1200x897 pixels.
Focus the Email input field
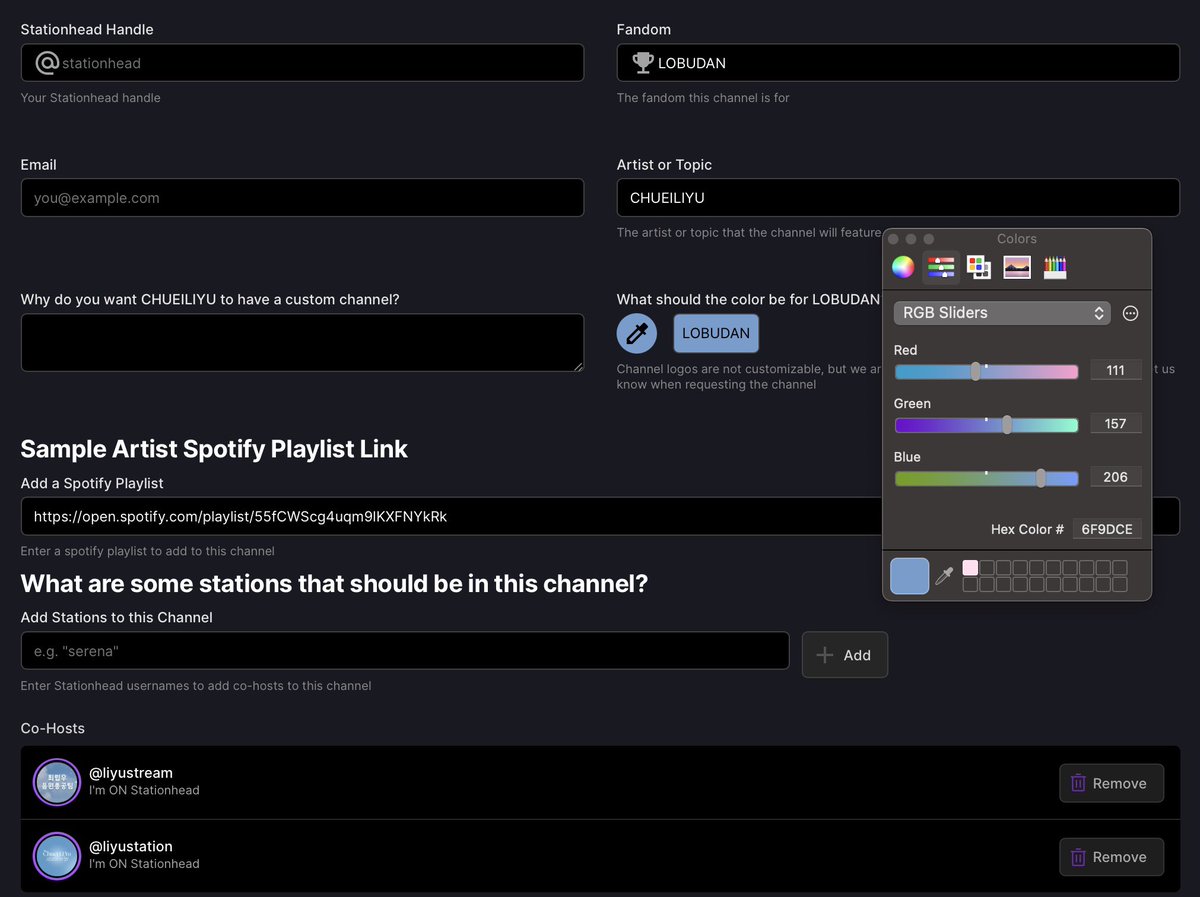(x=300, y=197)
